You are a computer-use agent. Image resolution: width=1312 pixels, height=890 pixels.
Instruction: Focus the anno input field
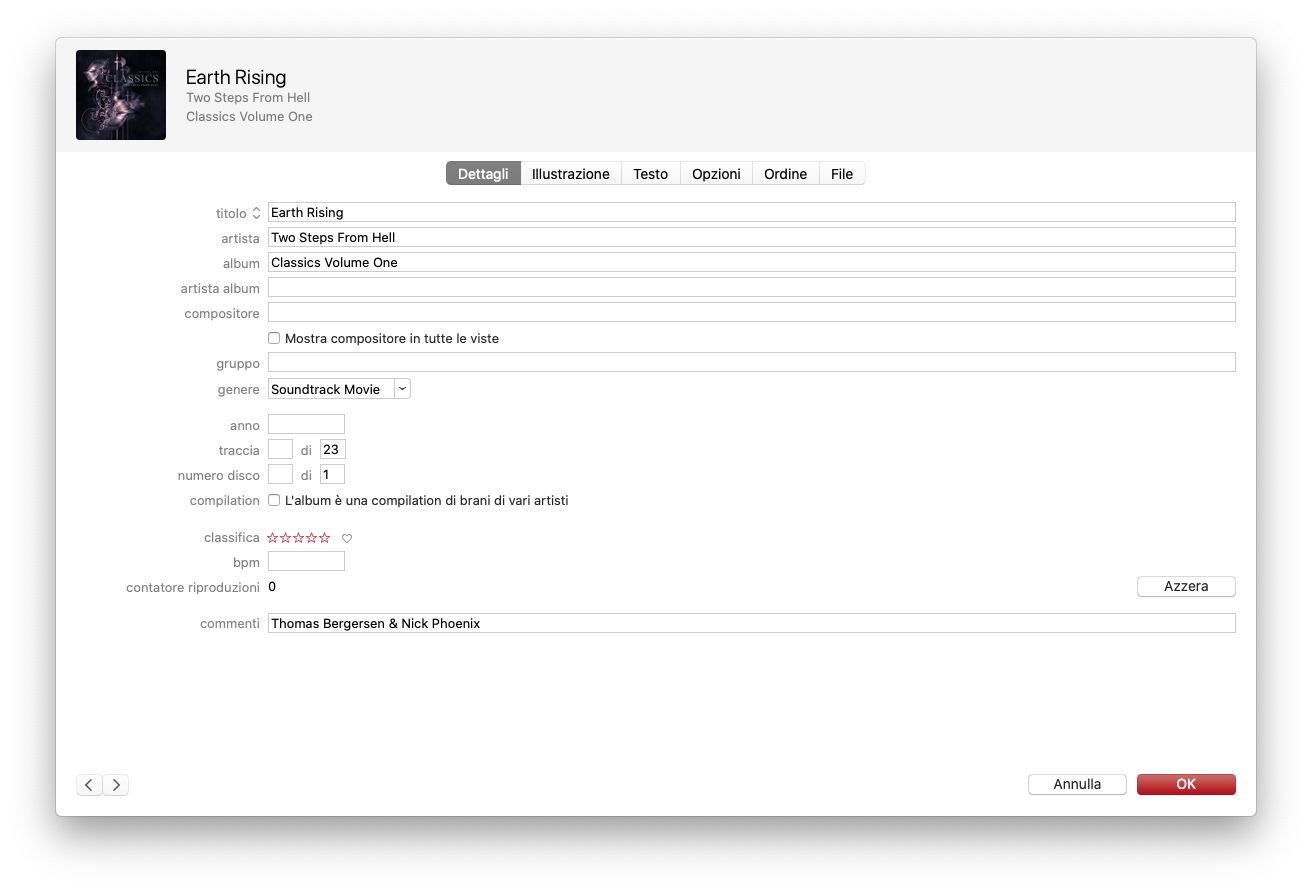pos(306,425)
